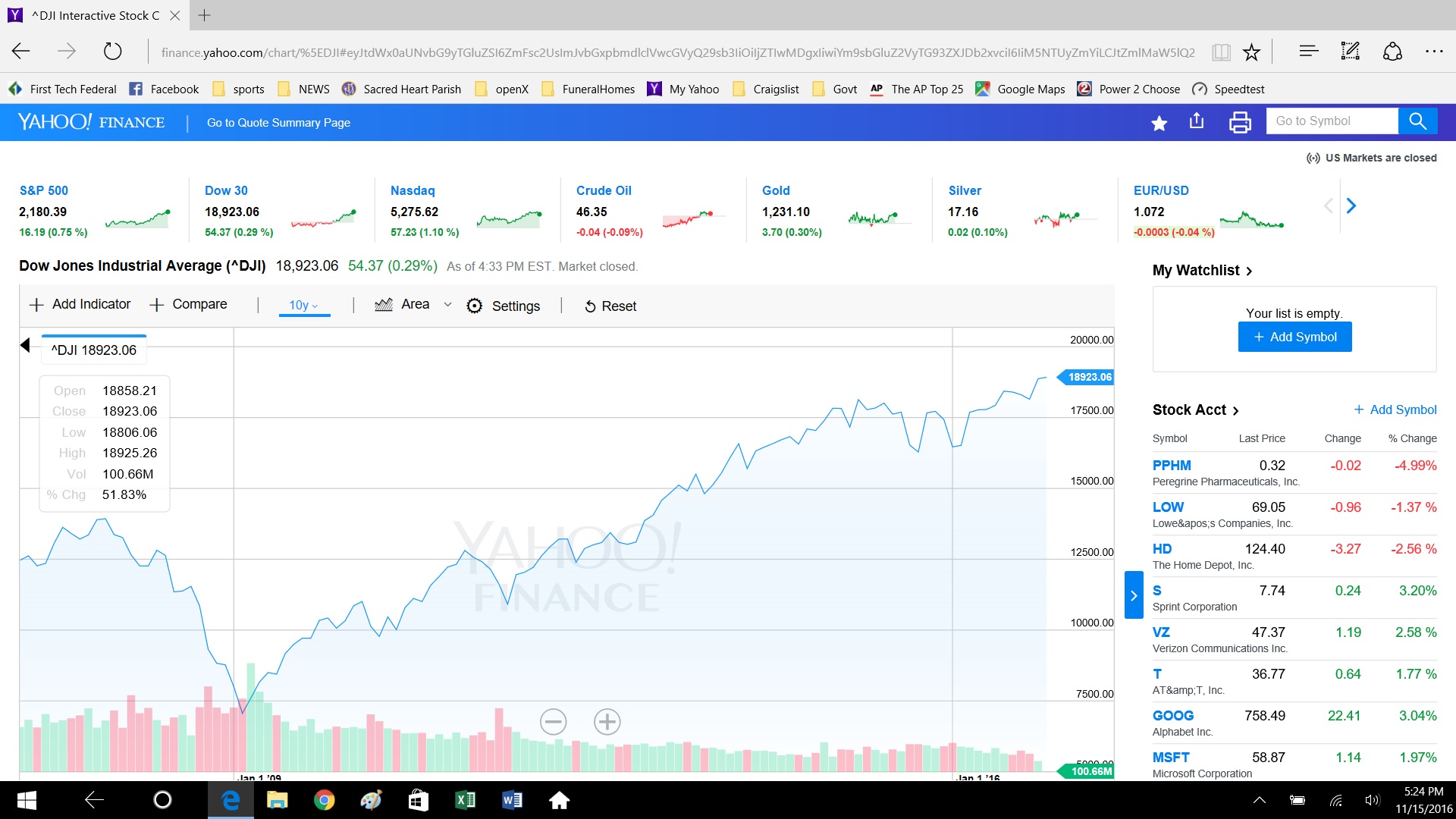
Task: Click the white star favorite icon
Action: [1159, 123]
